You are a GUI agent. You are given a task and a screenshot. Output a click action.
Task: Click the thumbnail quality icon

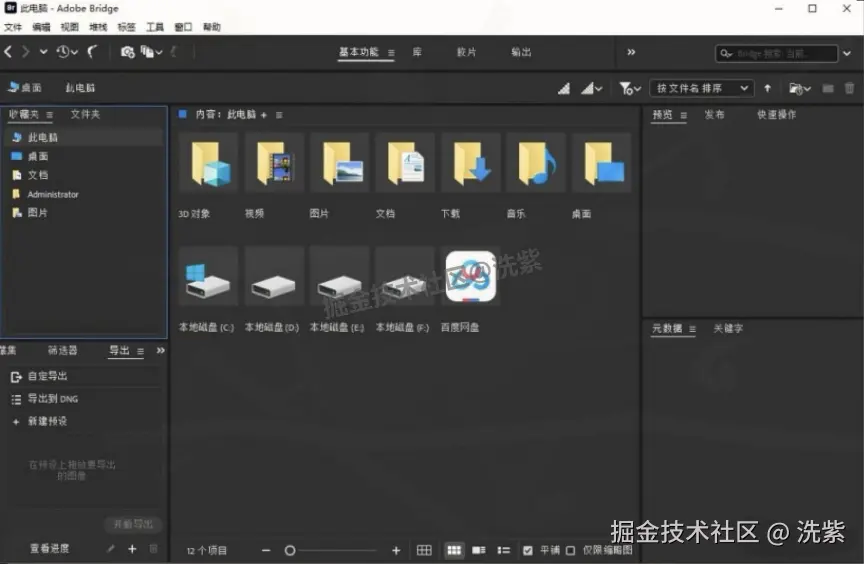click(x=564, y=88)
